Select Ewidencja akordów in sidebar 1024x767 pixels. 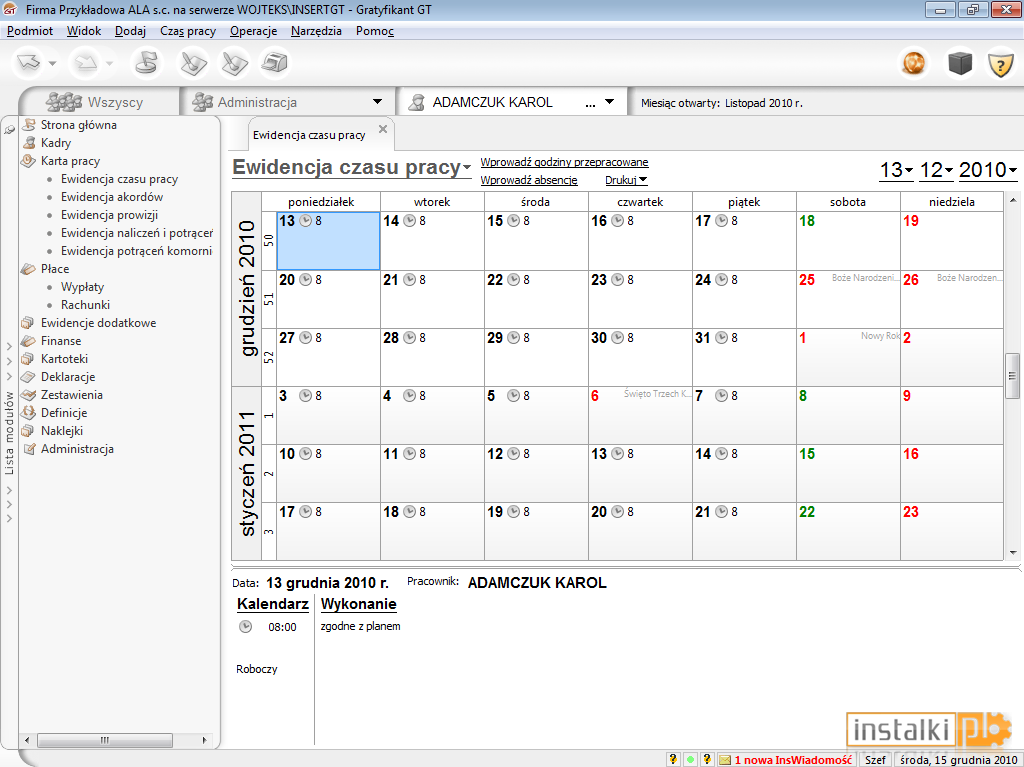tap(112, 197)
